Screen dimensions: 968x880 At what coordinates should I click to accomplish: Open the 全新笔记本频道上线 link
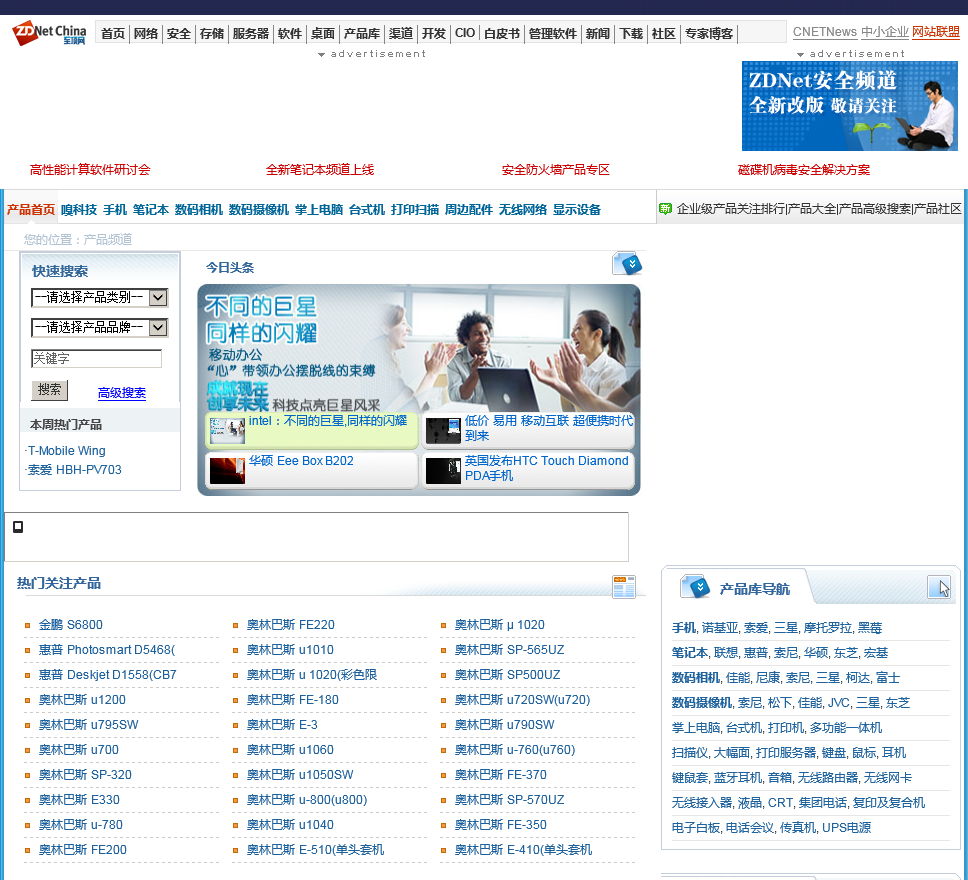point(320,170)
